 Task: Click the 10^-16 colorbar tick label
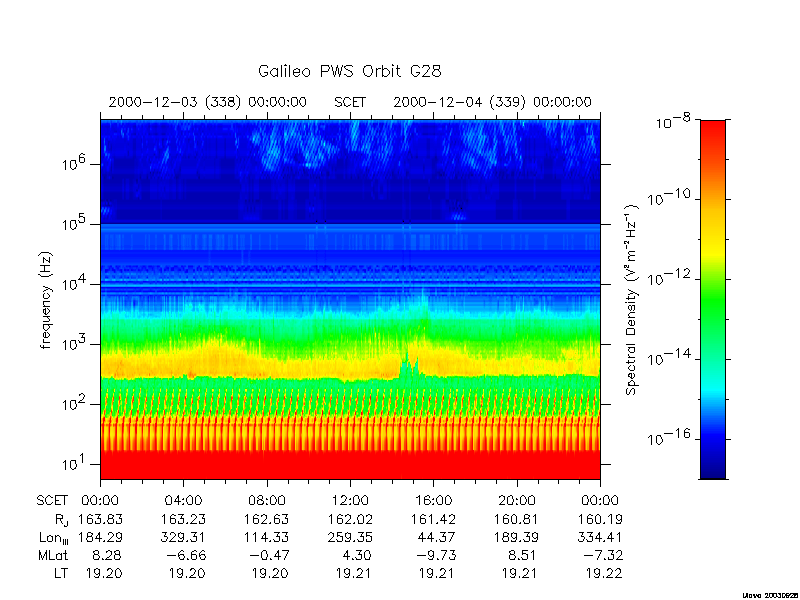tap(669, 437)
